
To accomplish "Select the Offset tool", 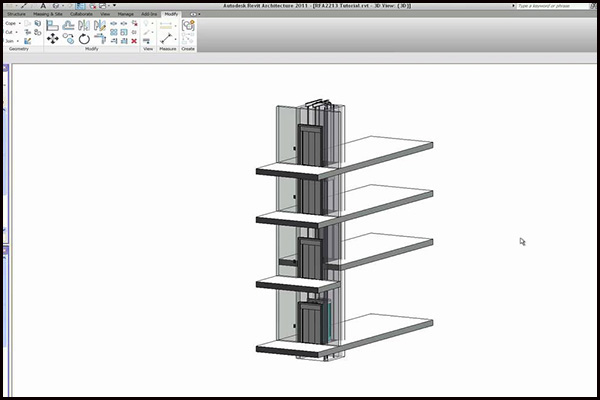I will pos(68,26).
